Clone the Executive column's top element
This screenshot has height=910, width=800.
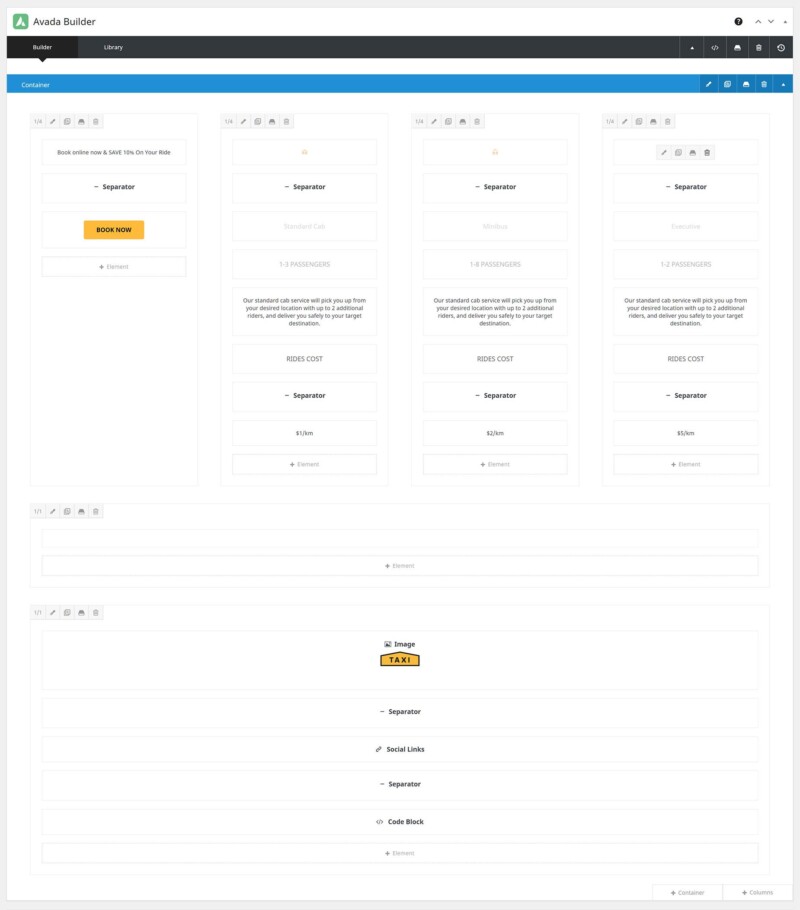coord(678,152)
